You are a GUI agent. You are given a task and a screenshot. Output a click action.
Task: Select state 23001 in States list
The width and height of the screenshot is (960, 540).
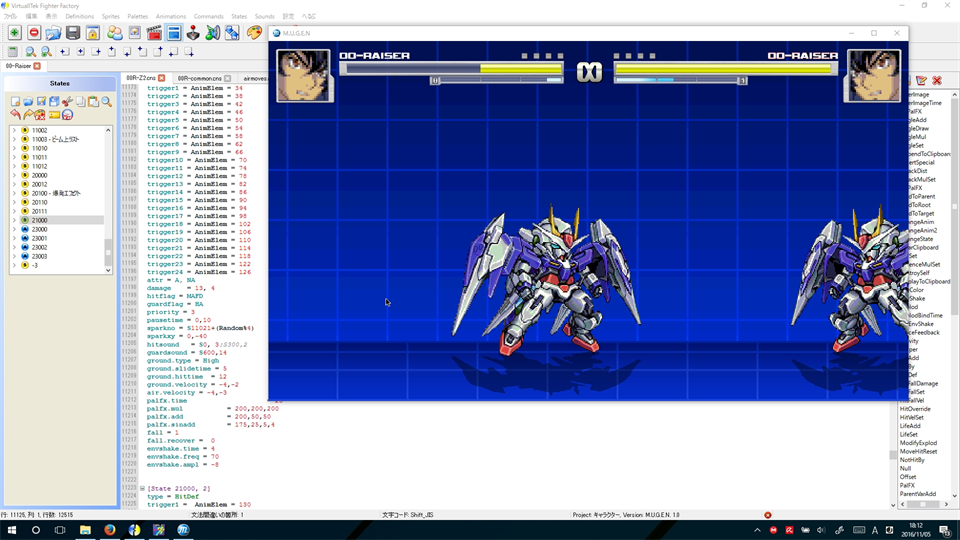[39, 238]
